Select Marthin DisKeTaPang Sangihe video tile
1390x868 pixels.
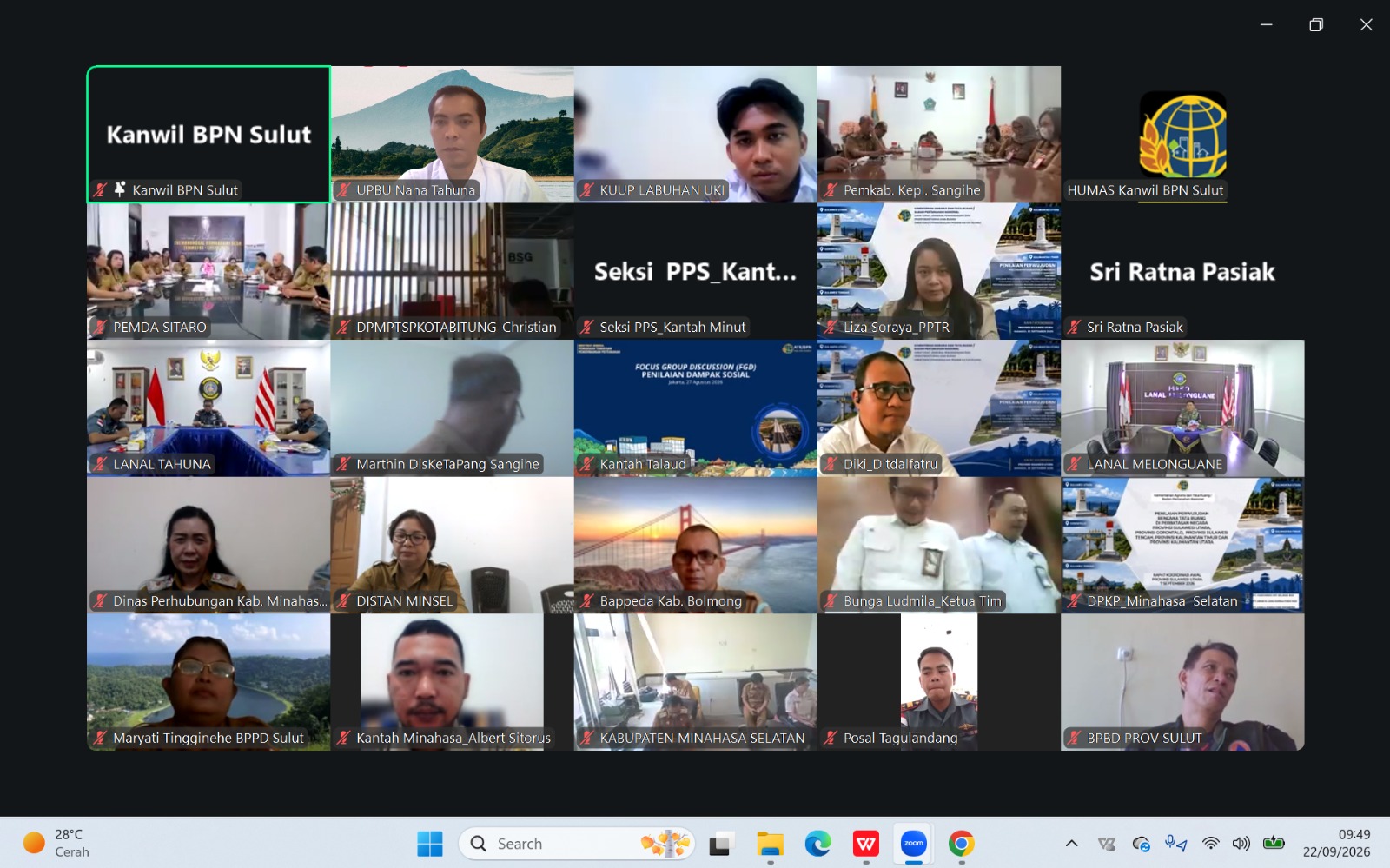point(452,407)
